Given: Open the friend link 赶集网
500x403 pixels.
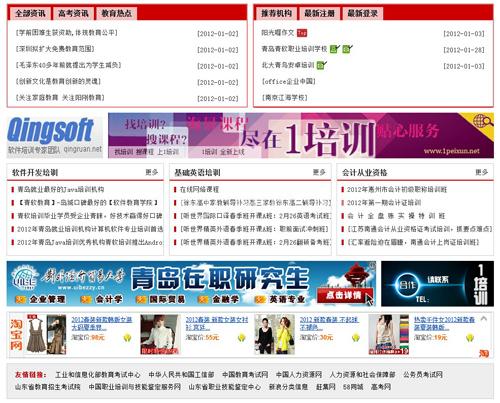Looking at the screenshot, I should click(x=325, y=387).
